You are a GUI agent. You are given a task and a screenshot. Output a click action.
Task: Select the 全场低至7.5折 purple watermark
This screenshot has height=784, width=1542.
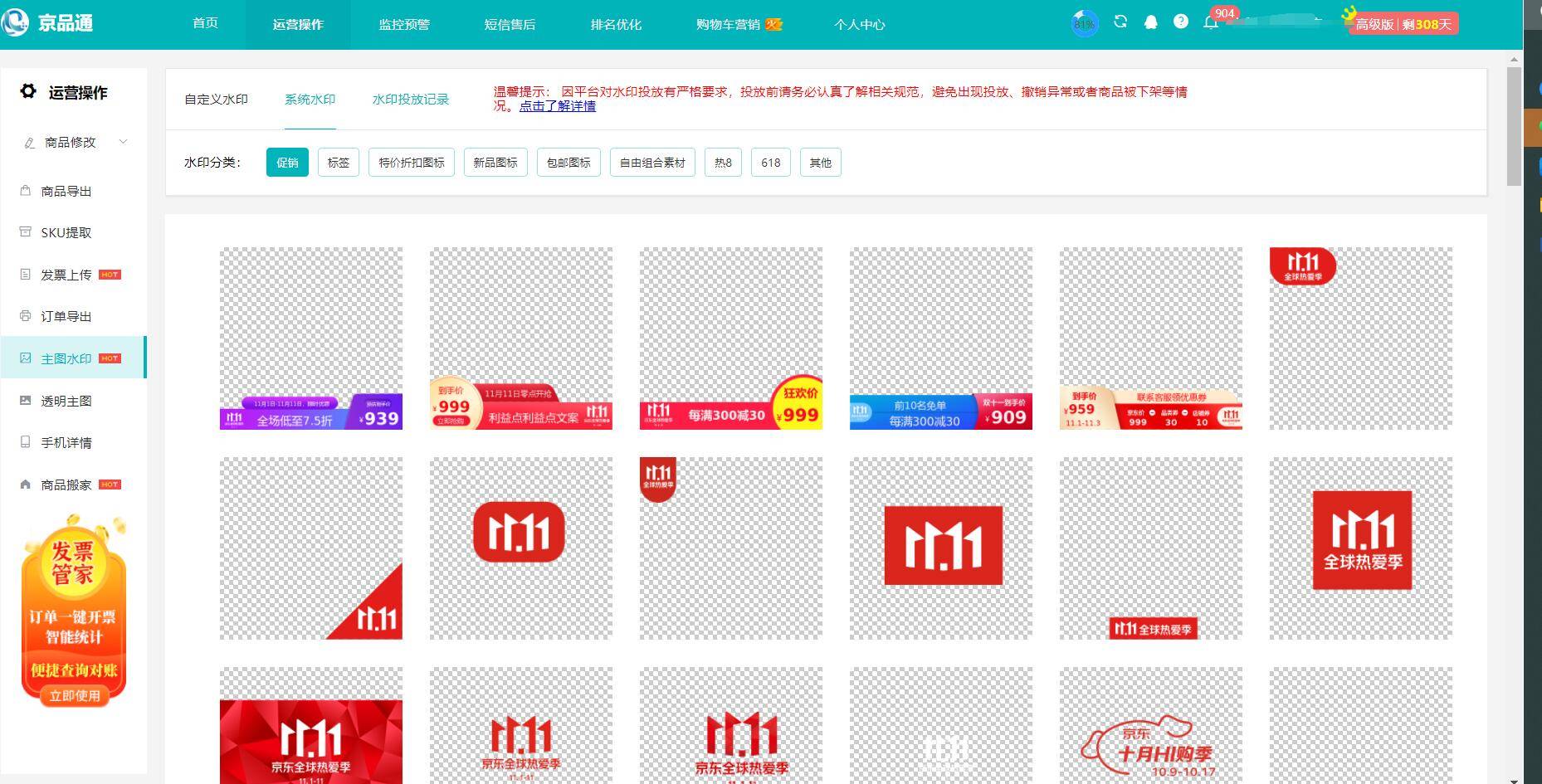(x=311, y=338)
